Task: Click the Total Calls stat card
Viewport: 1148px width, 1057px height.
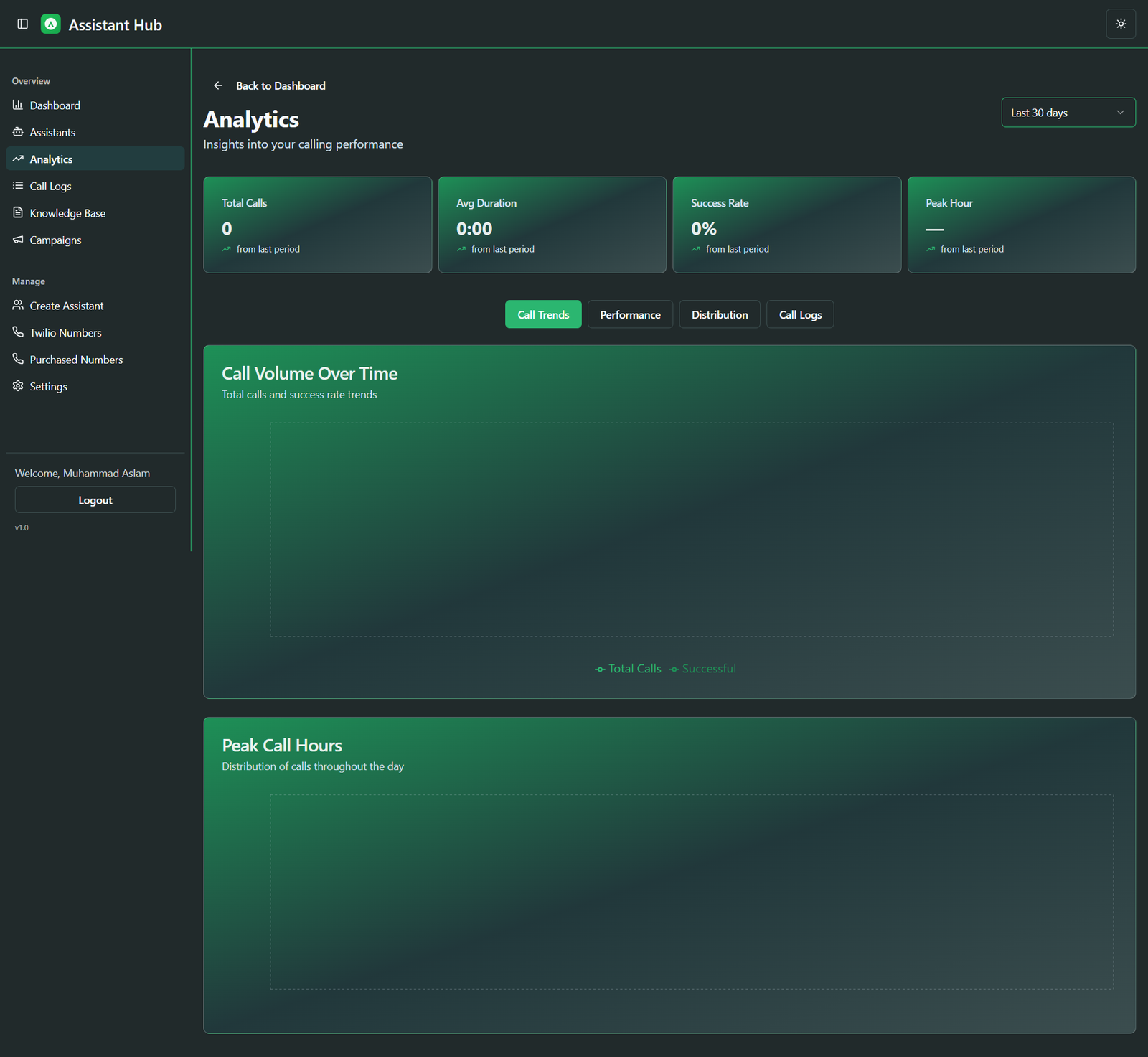Action: [x=317, y=225]
